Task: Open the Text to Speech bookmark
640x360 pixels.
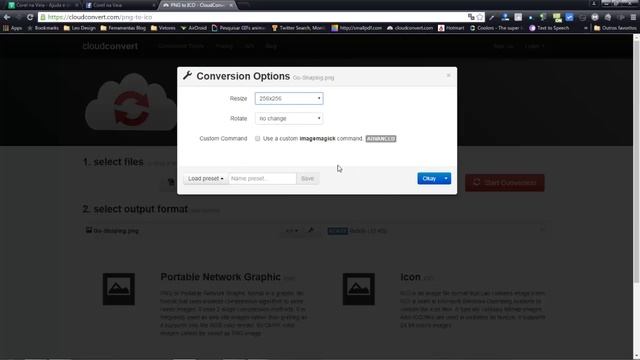Action: tap(549, 28)
